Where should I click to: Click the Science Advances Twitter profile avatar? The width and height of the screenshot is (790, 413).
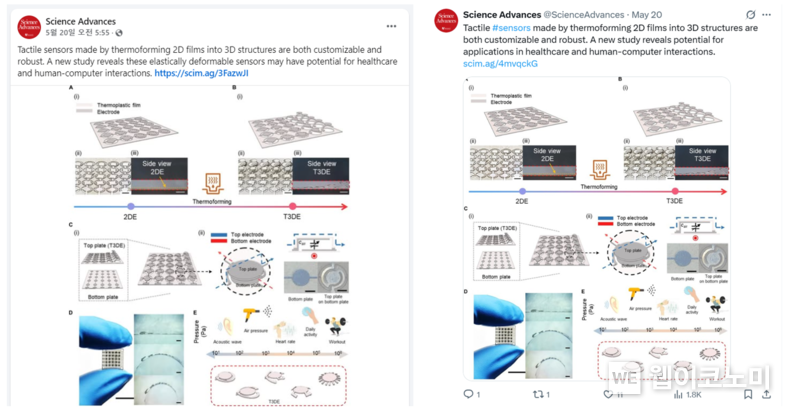click(446, 21)
